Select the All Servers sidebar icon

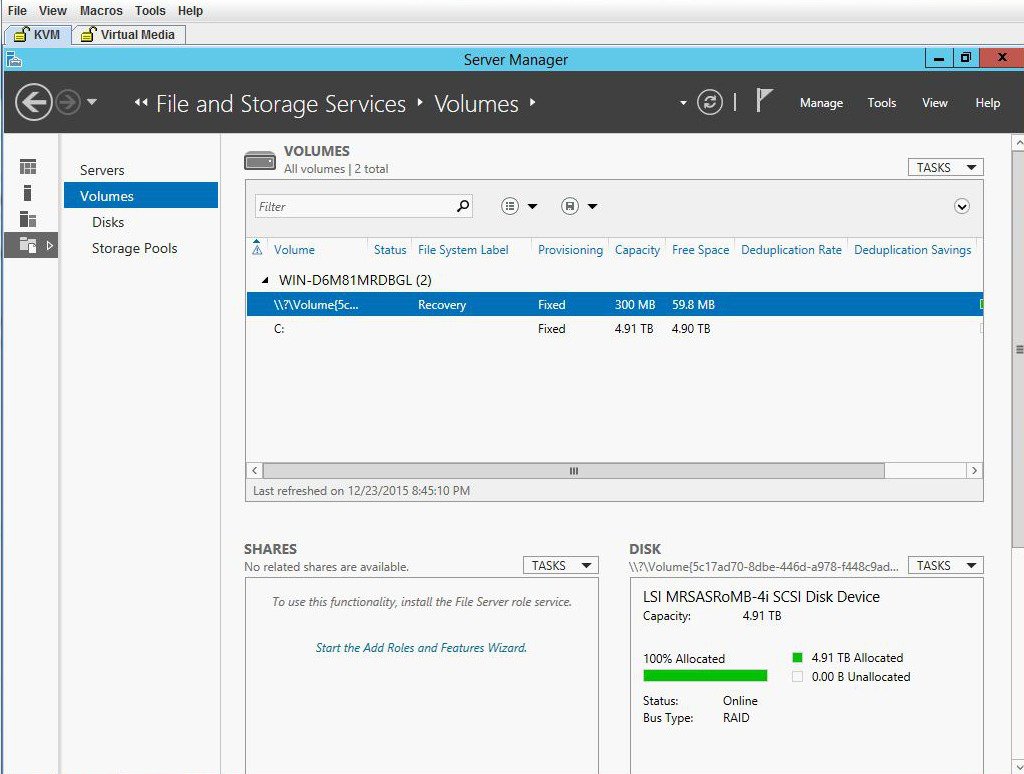tap(28, 219)
